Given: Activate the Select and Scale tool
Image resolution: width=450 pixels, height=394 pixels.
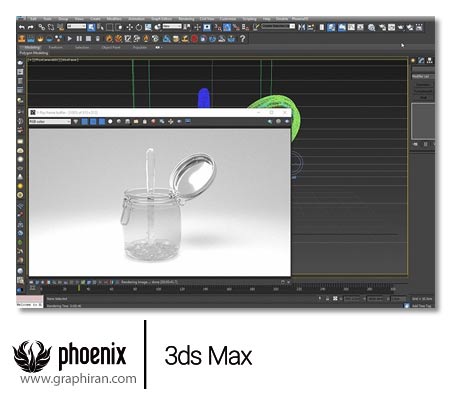Looking at the screenshot, I should click(148, 27).
